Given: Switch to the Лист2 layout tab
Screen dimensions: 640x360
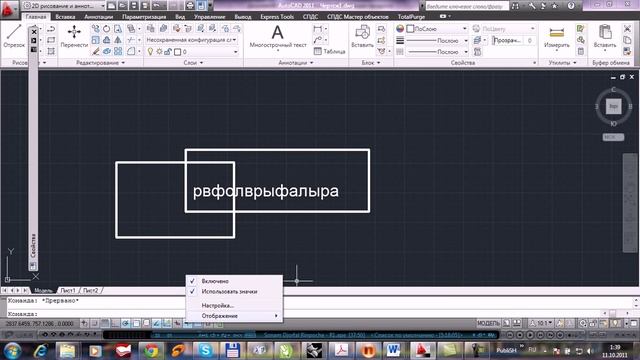Looking at the screenshot, I should click(x=91, y=290).
